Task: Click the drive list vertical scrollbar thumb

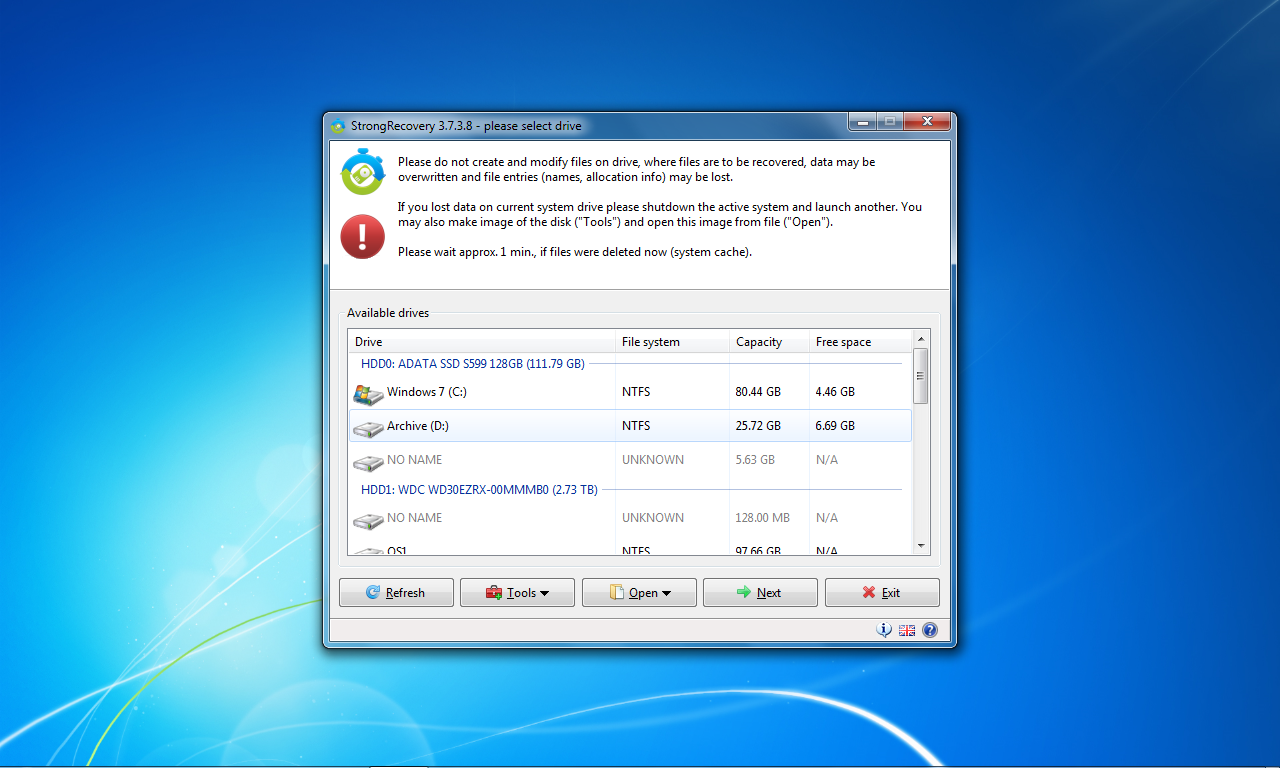Action: pos(921,376)
